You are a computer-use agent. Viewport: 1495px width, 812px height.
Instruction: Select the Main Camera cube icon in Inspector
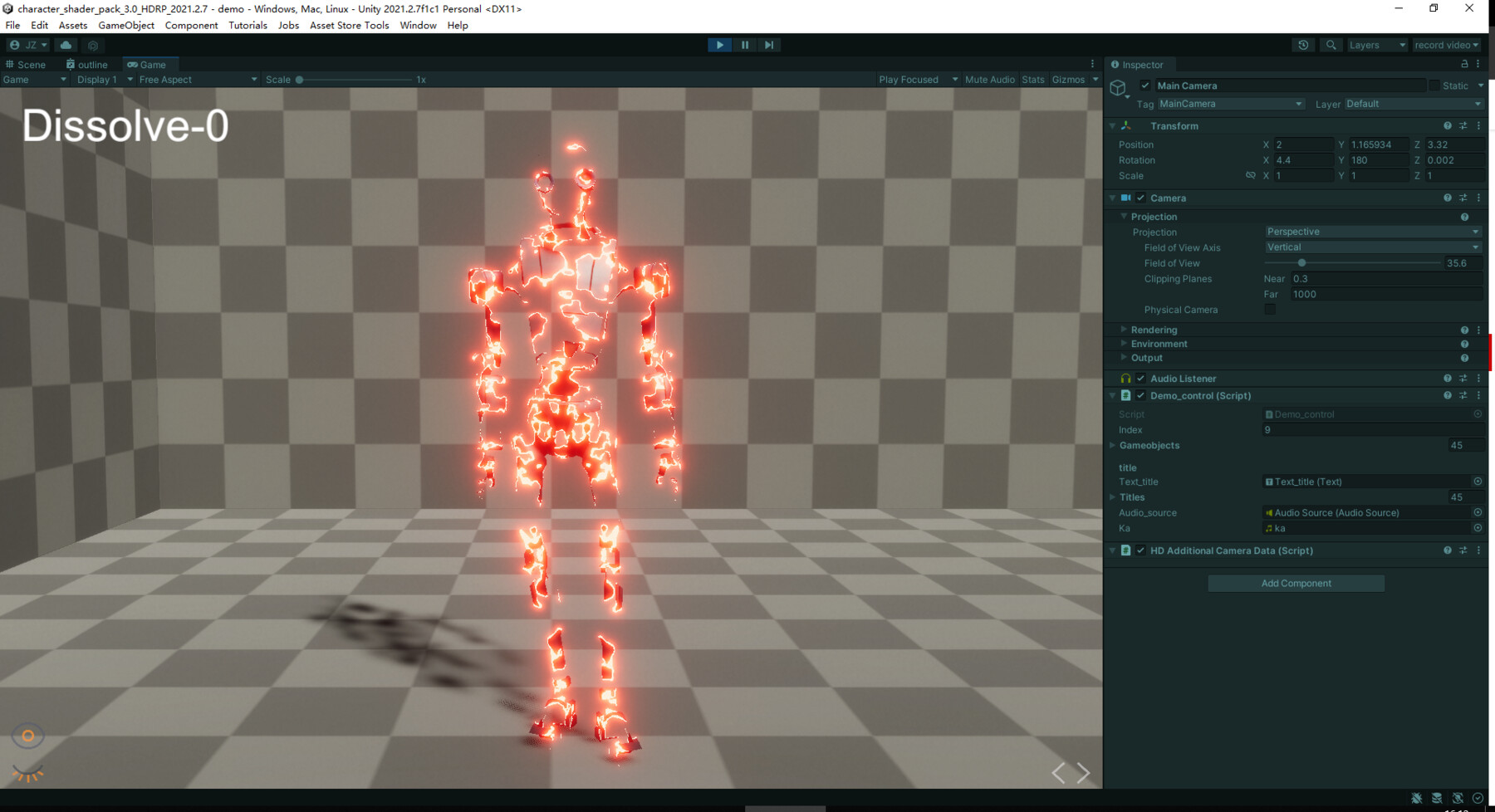[1119, 87]
